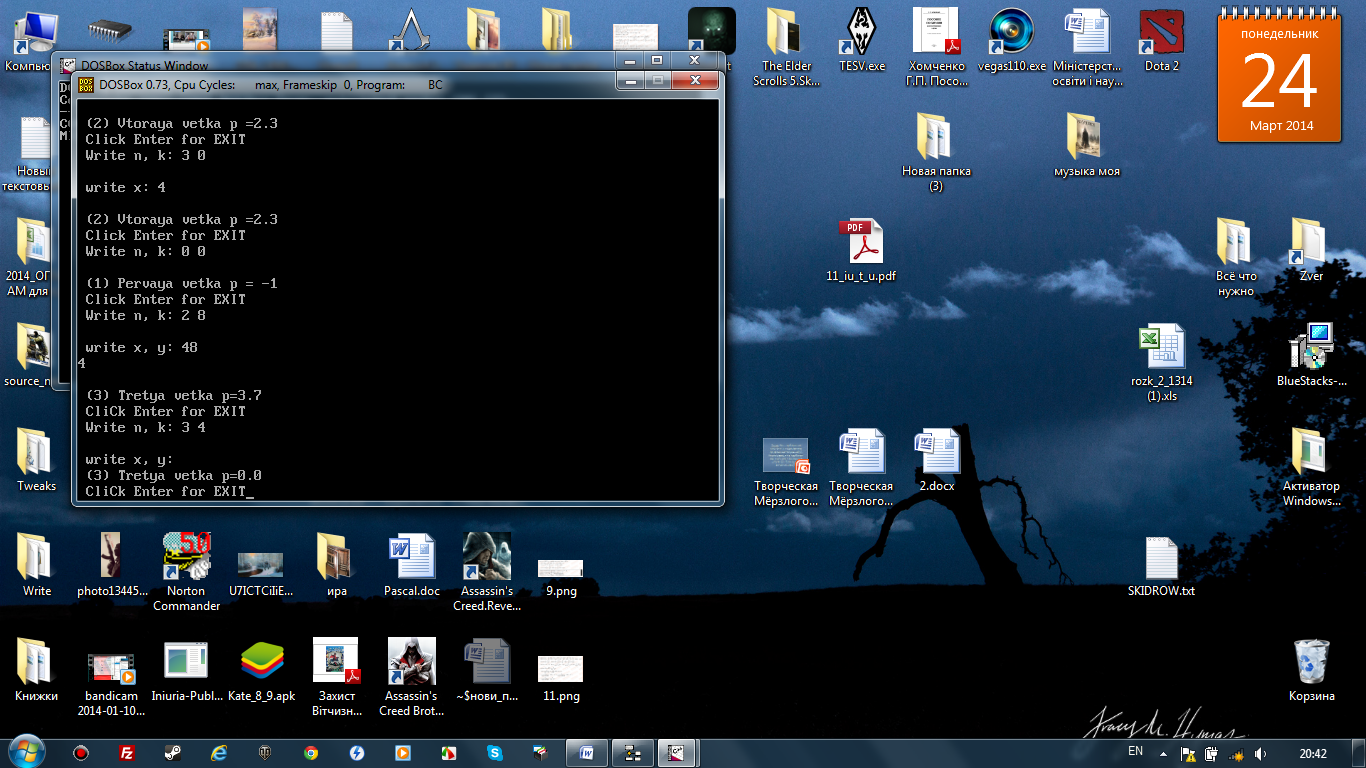
Task: Click the DOSBox title bar icon menu
Action: coord(86,85)
